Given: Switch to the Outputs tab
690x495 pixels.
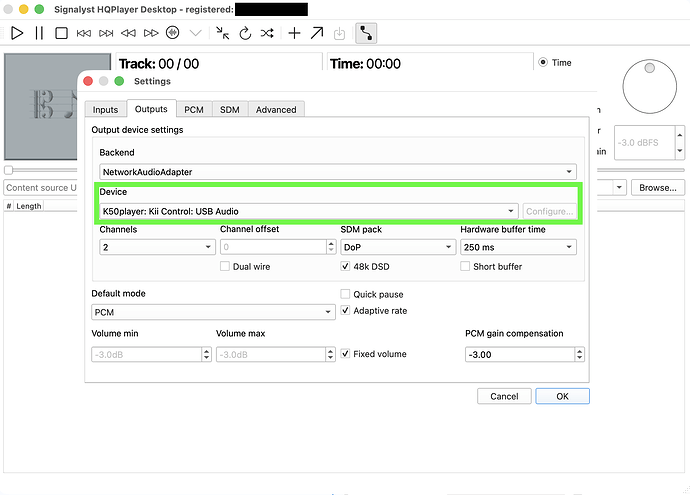Looking at the screenshot, I should pyautogui.click(x=151, y=109).
